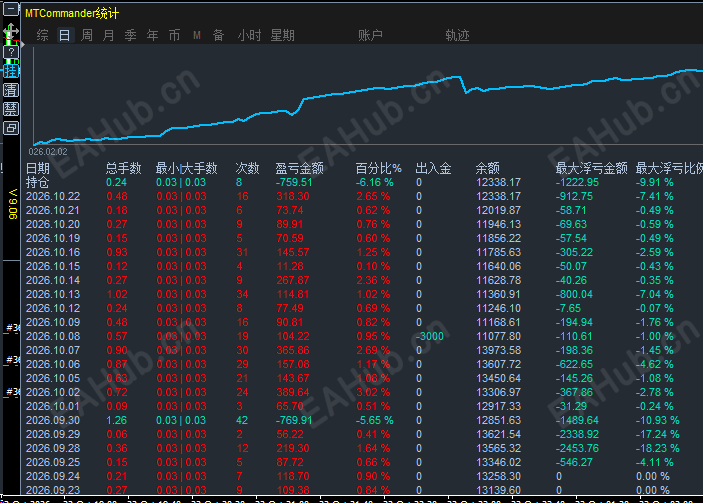703x503 pixels.
Task: Switch to the 账户 account tab
Action: tap(370, 35)
